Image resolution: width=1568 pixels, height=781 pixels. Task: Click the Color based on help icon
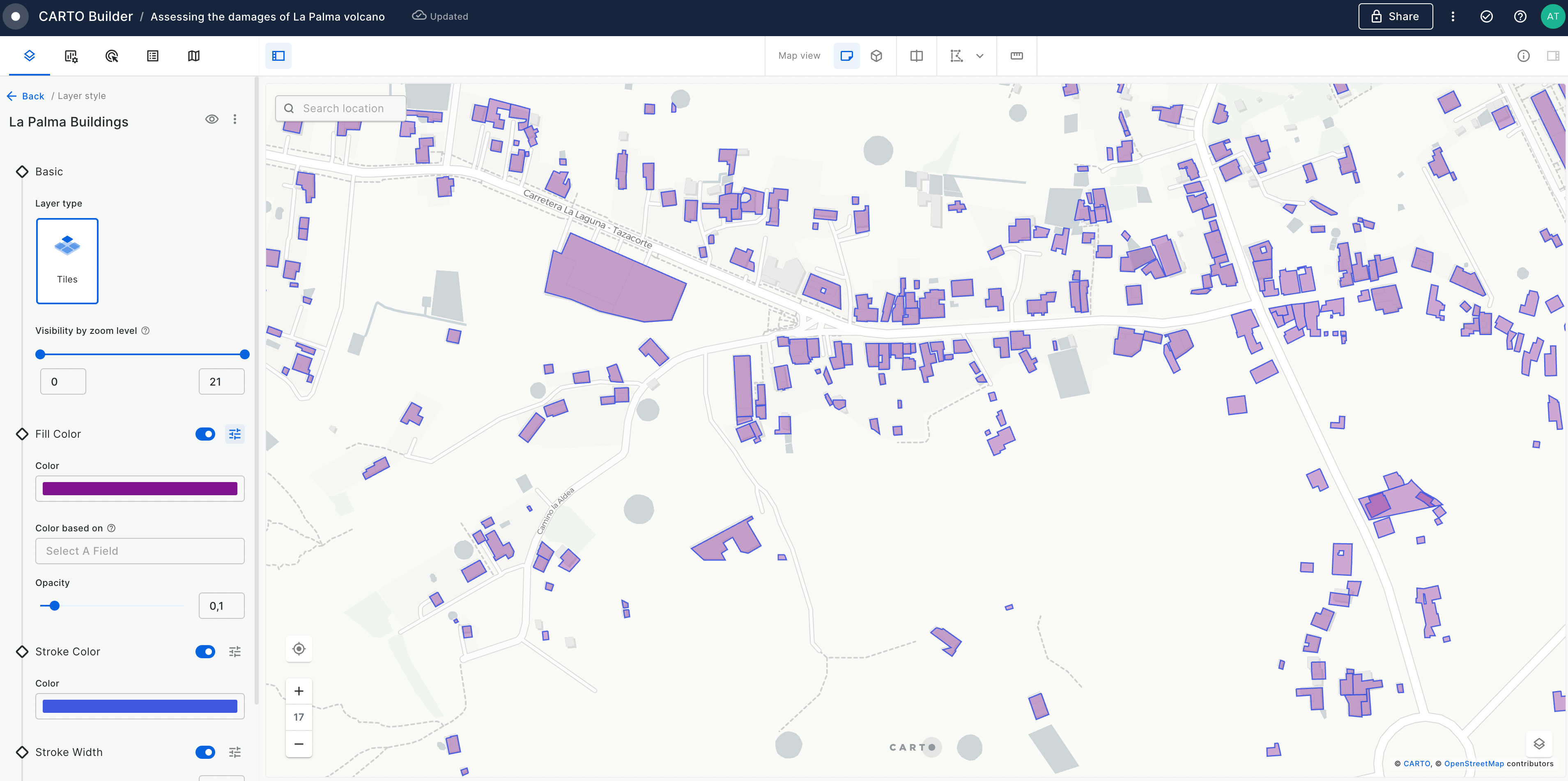click(x=111, y=528)
